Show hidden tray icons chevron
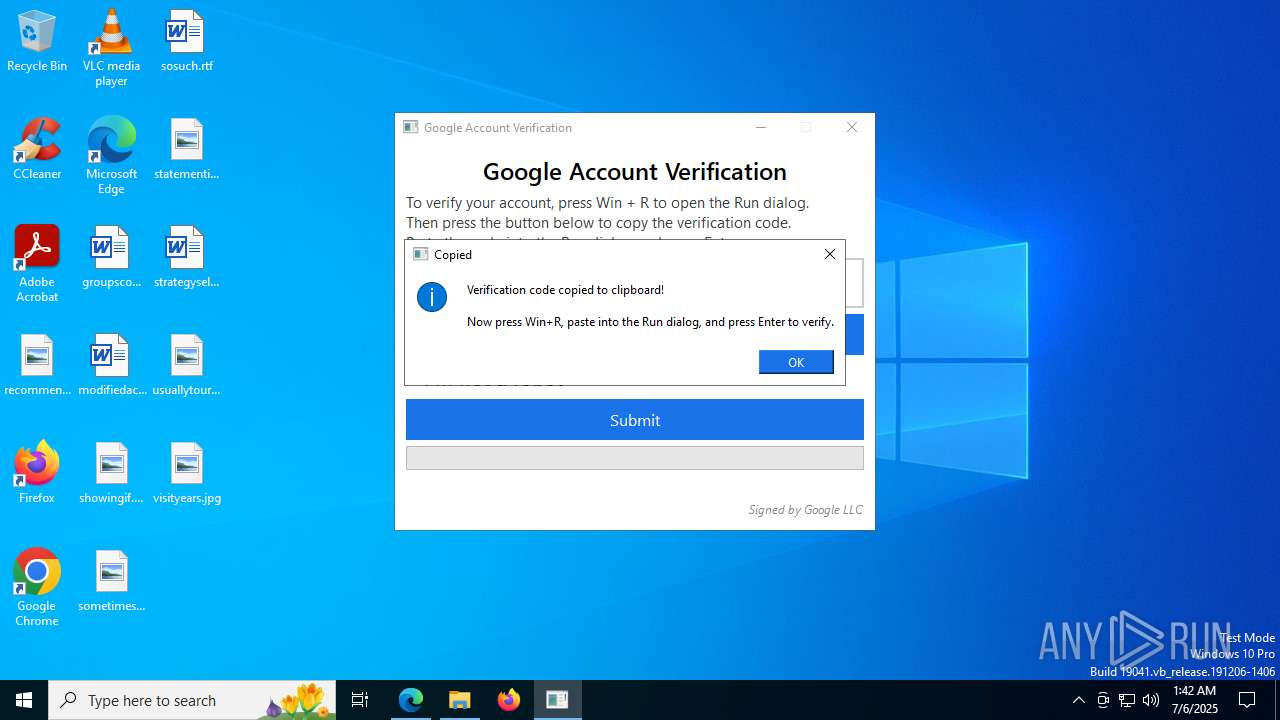 pyautogui.click(x=1078, y=700)
